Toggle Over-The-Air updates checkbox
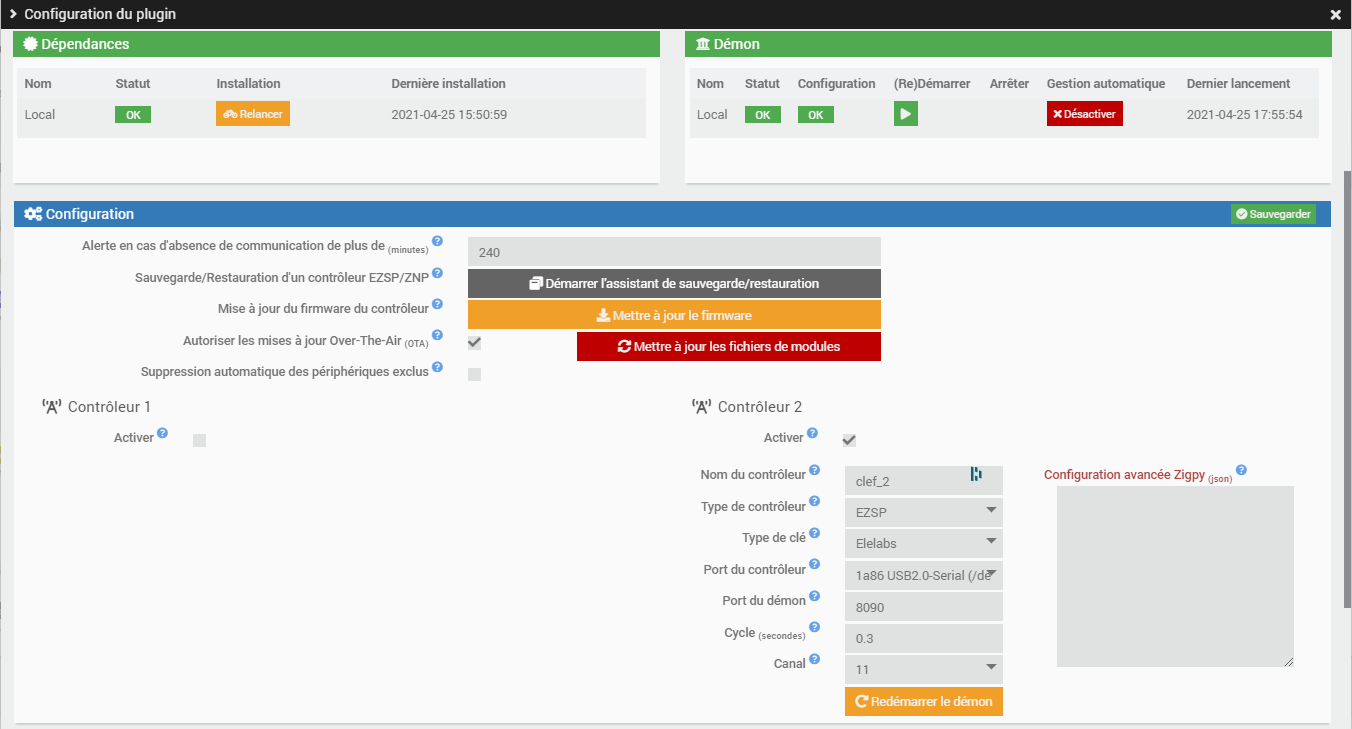Viewport: 1352px width, 729px height. [x=475, y=343]
